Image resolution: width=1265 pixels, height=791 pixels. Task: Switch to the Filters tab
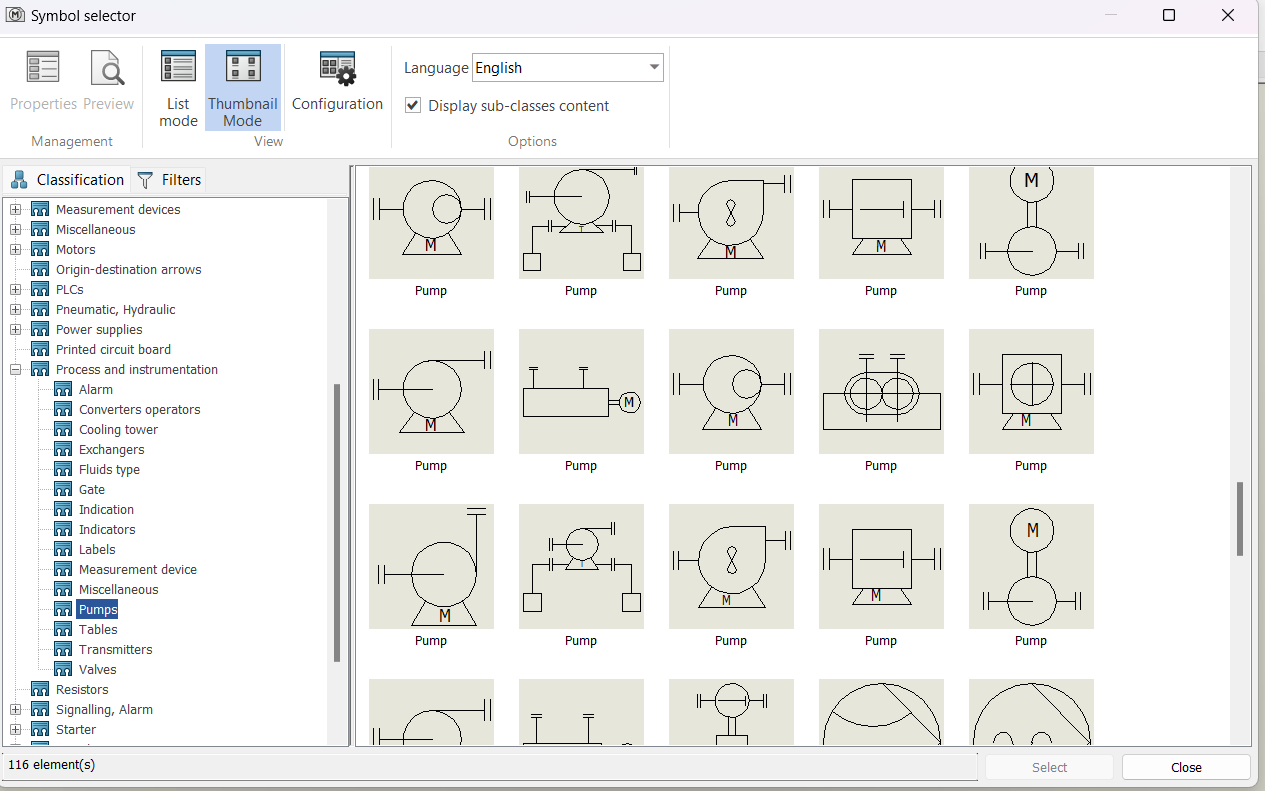coord(169,180)
